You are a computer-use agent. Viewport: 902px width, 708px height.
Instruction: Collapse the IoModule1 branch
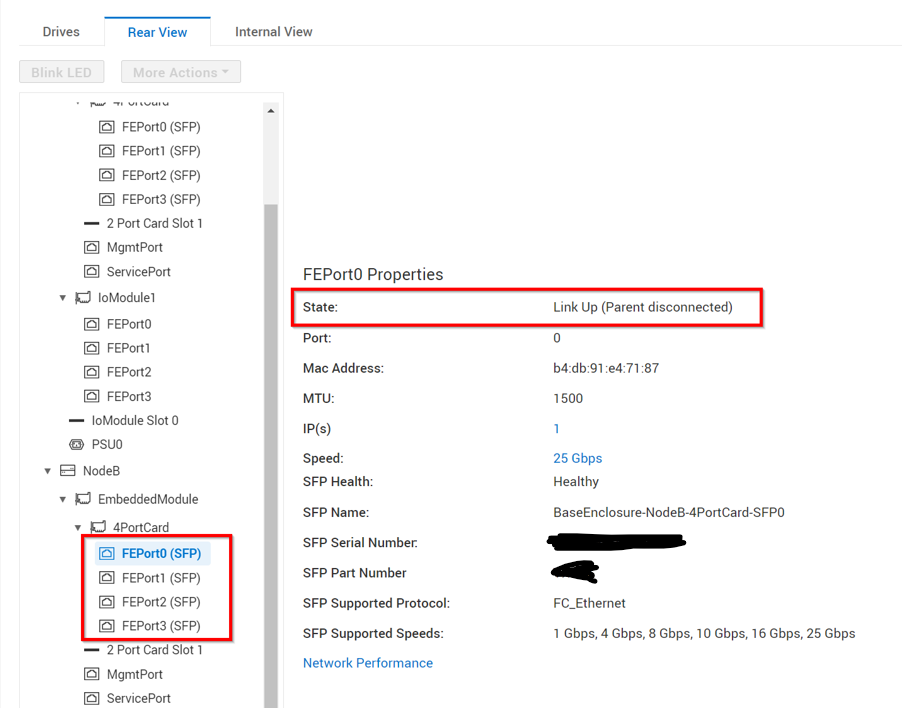[62, 297]
